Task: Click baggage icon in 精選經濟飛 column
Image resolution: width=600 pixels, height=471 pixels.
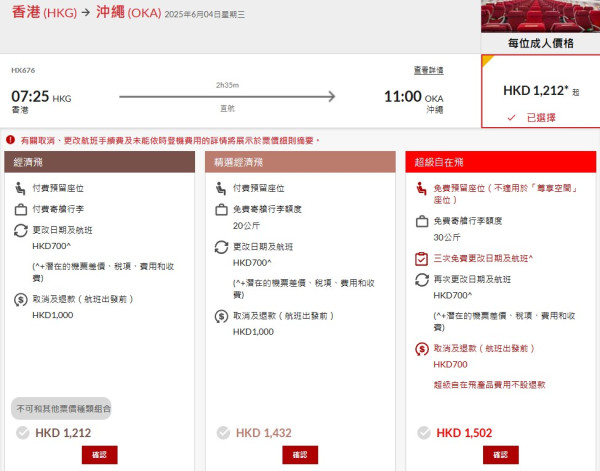Action: point(221,209)
